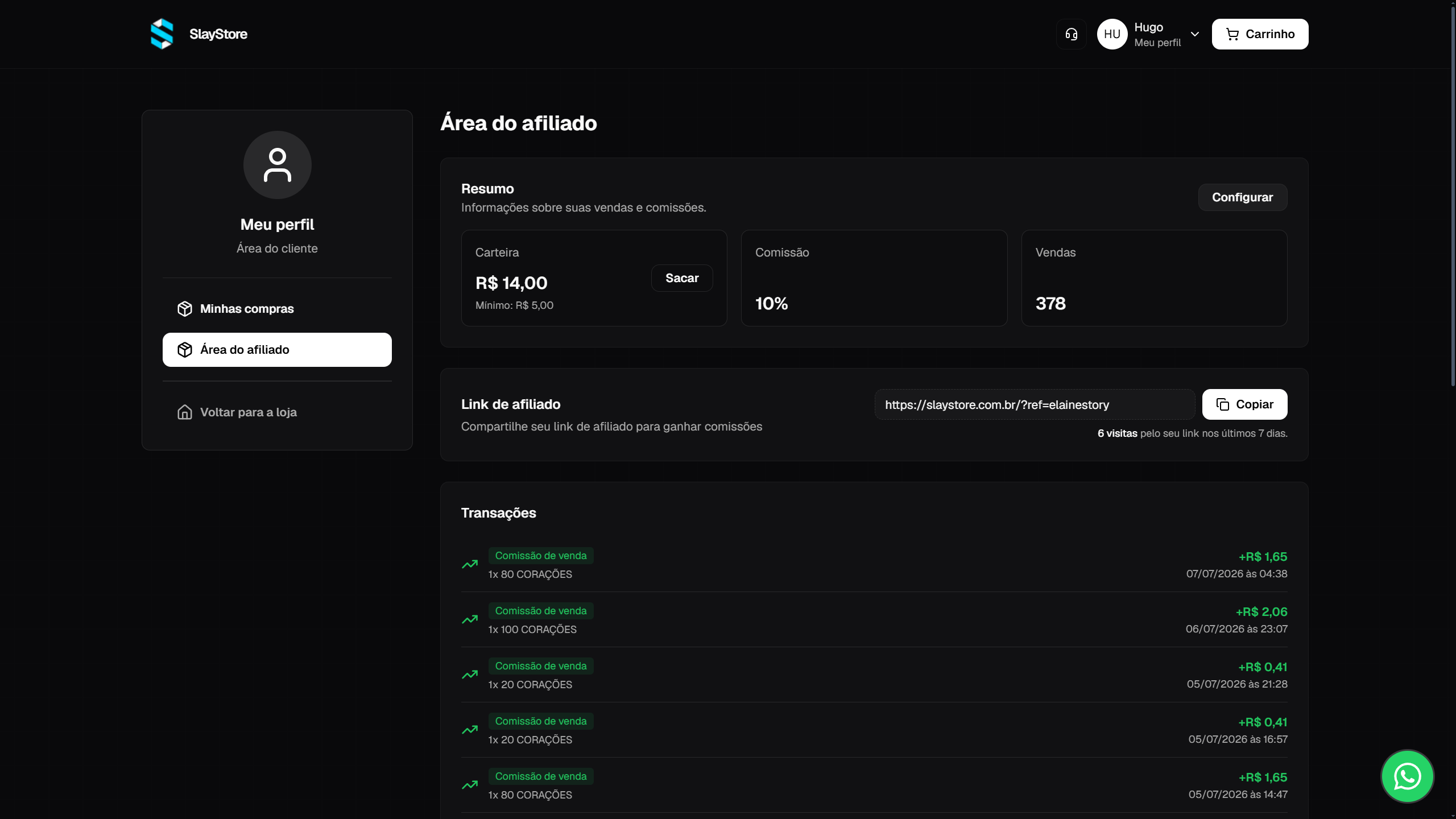Open Minhas compras menu item
1456x819 pixels.
277,309
